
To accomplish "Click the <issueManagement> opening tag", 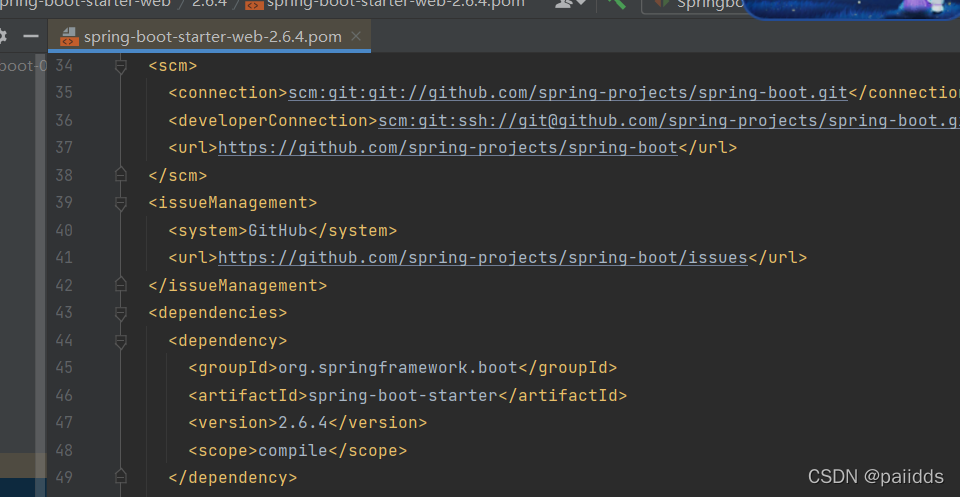I will click(x=233, y=203).
